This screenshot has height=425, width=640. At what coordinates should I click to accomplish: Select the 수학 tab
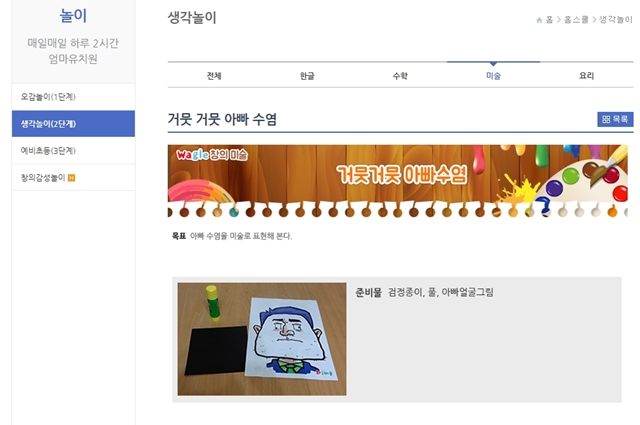coord(400,76)
